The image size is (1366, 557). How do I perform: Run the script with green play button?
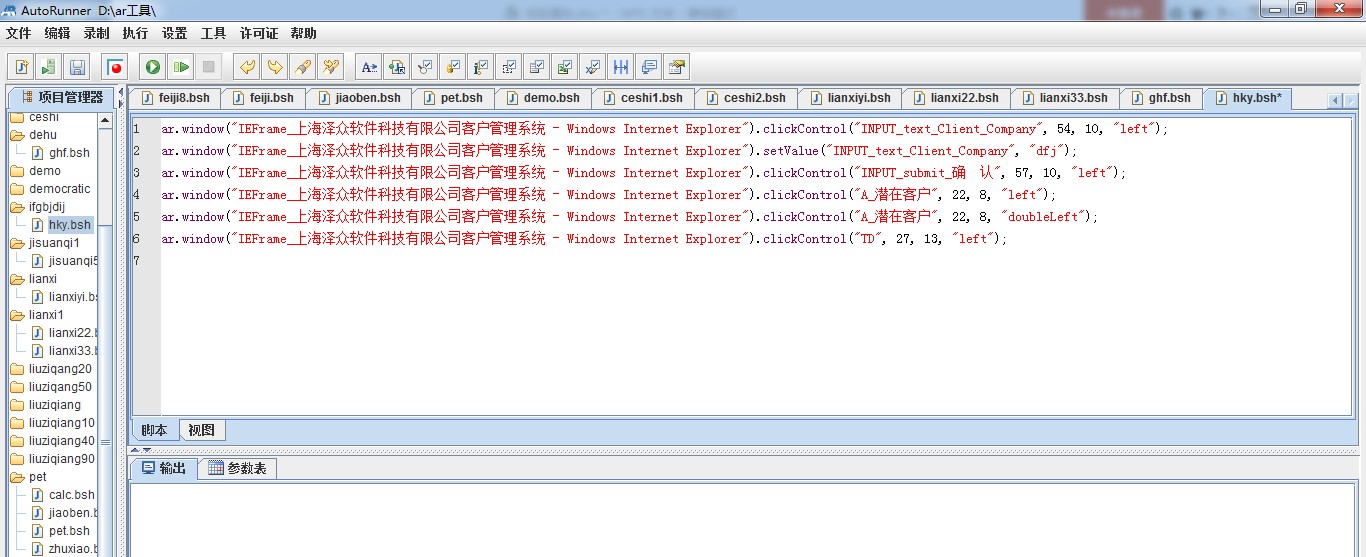click(x=152, y=67)
